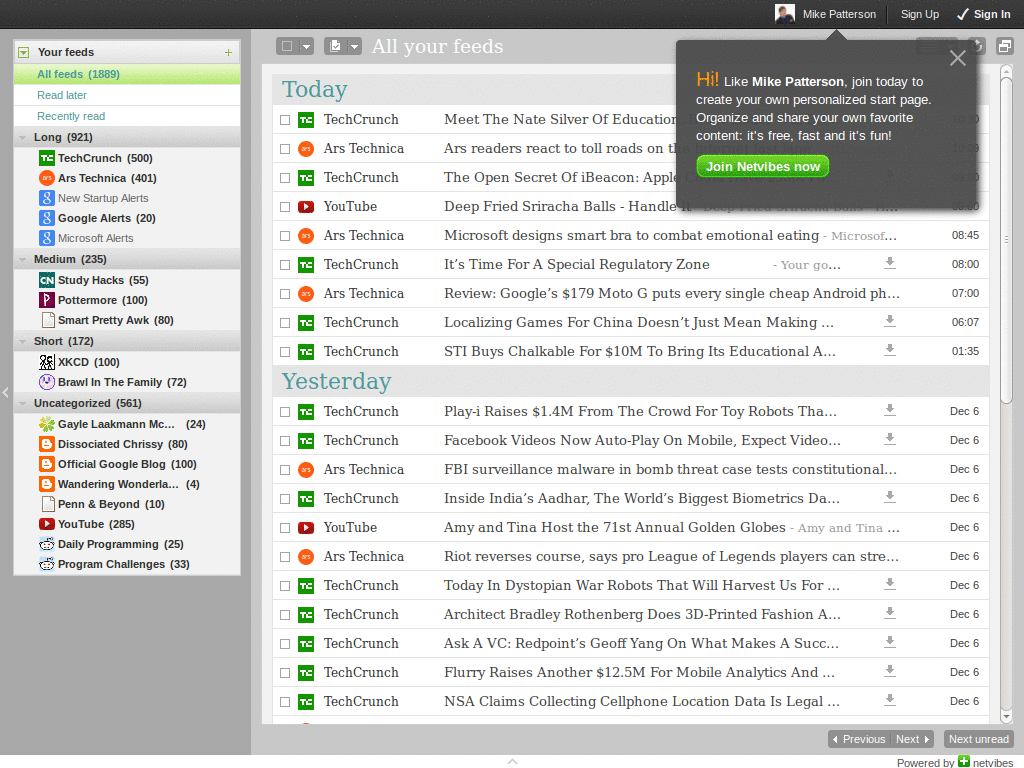Click the open-in-new-window icon at top right
This screenshot has width=1024, height=768.
tap(1004, 46)
